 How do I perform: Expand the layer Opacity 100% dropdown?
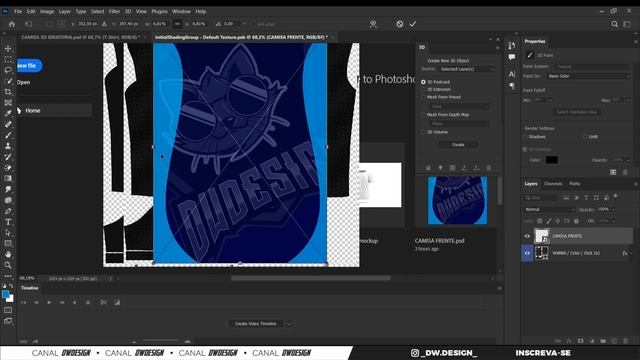click(613, 209)
